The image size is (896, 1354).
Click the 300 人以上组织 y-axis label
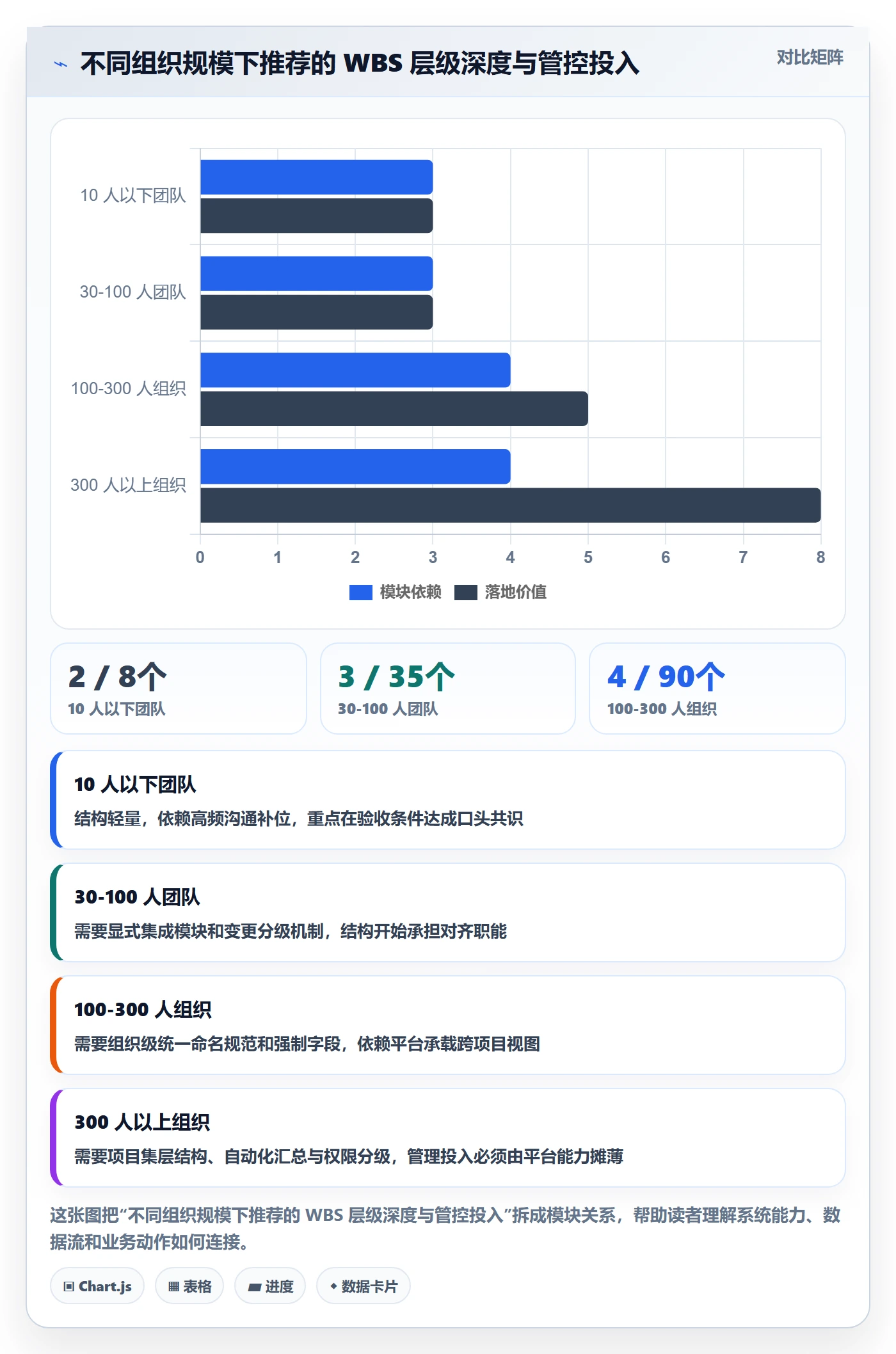pyautogui.click(x=128, y=486)
